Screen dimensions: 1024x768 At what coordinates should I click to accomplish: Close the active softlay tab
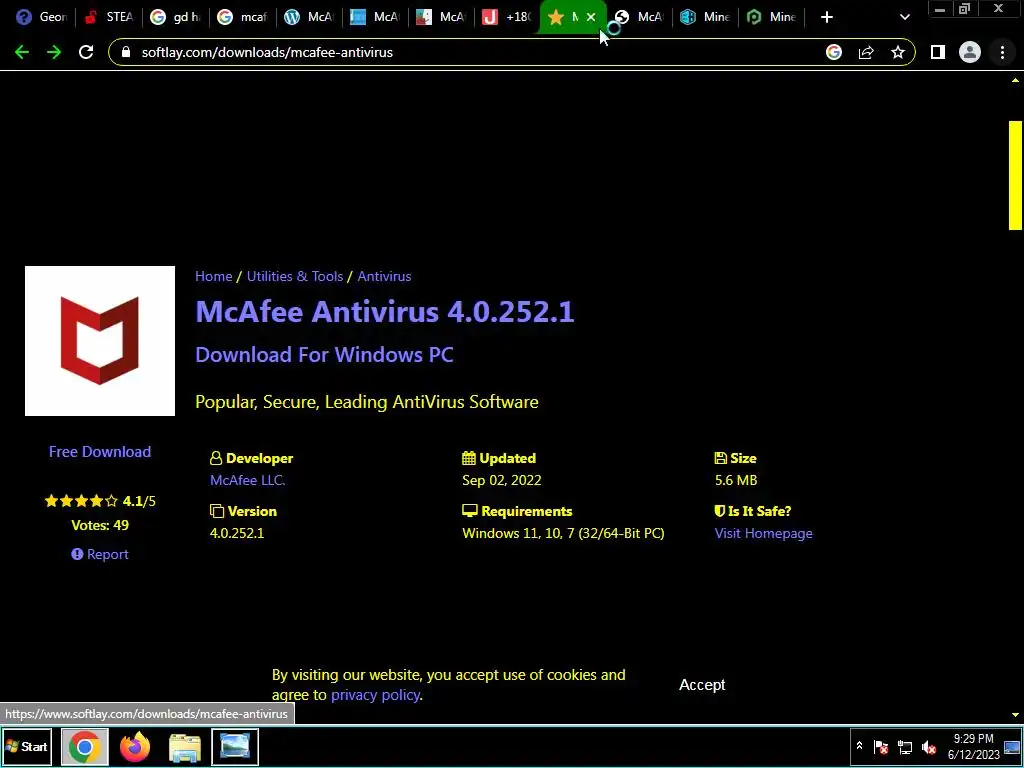591,17
